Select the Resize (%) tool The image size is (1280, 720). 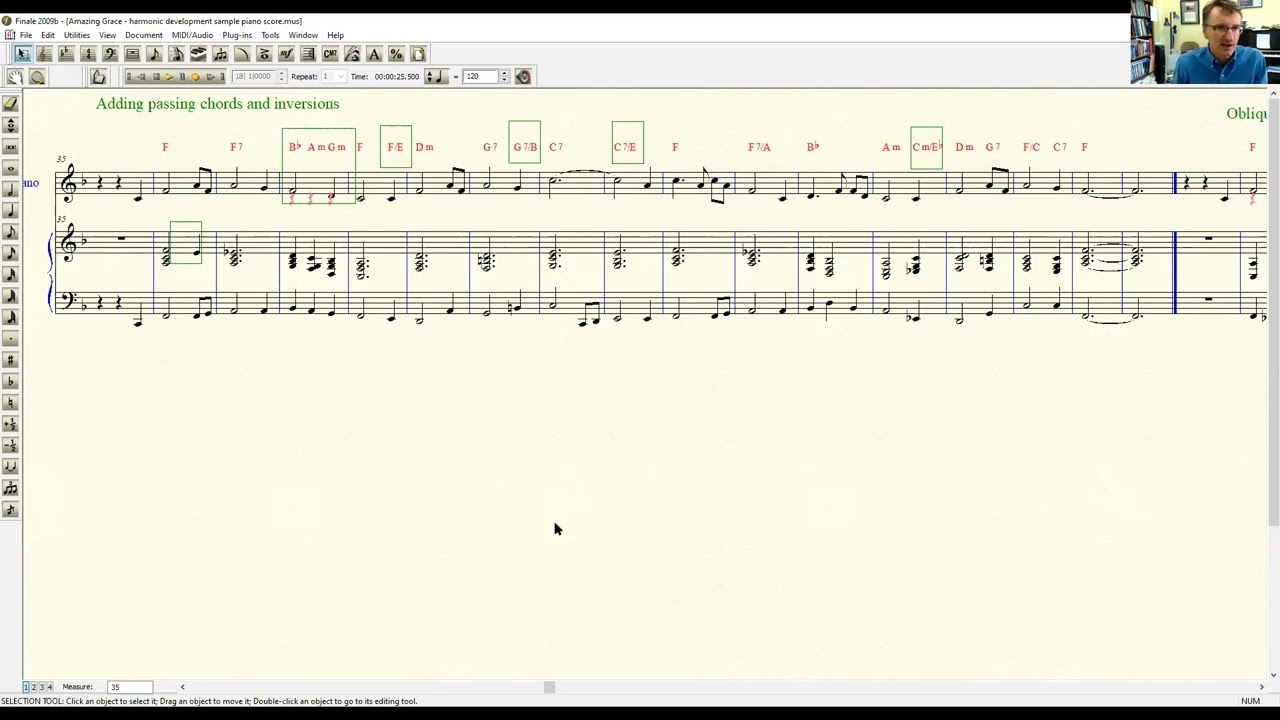coord(396,54)
